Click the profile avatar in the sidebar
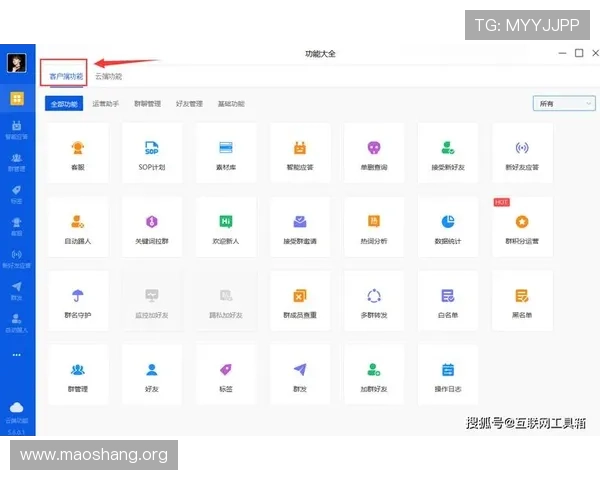This screenshot has width=600, height=480. click(16, 63)
